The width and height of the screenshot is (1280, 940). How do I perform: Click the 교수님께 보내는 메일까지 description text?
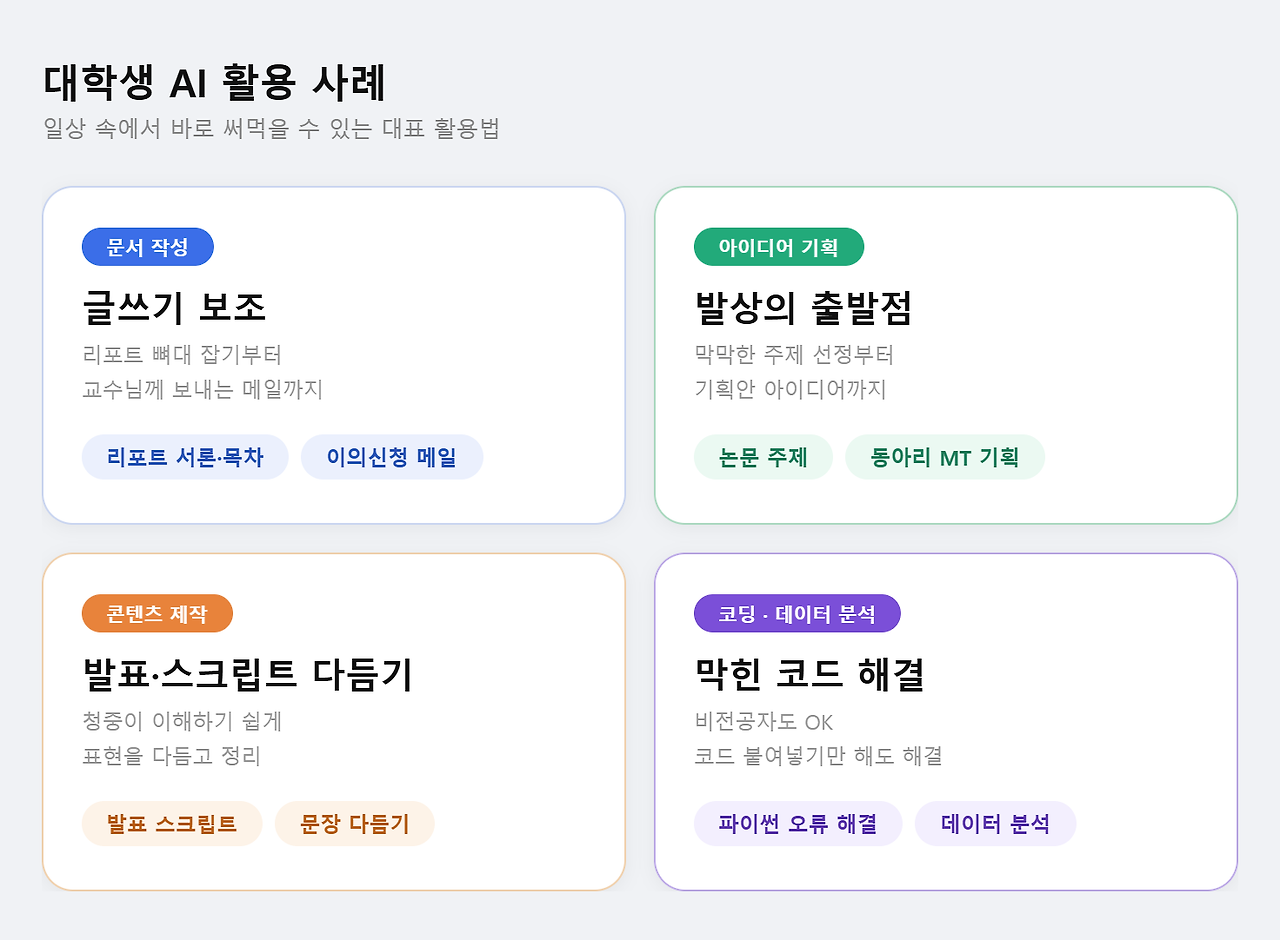tap(203, 389)
